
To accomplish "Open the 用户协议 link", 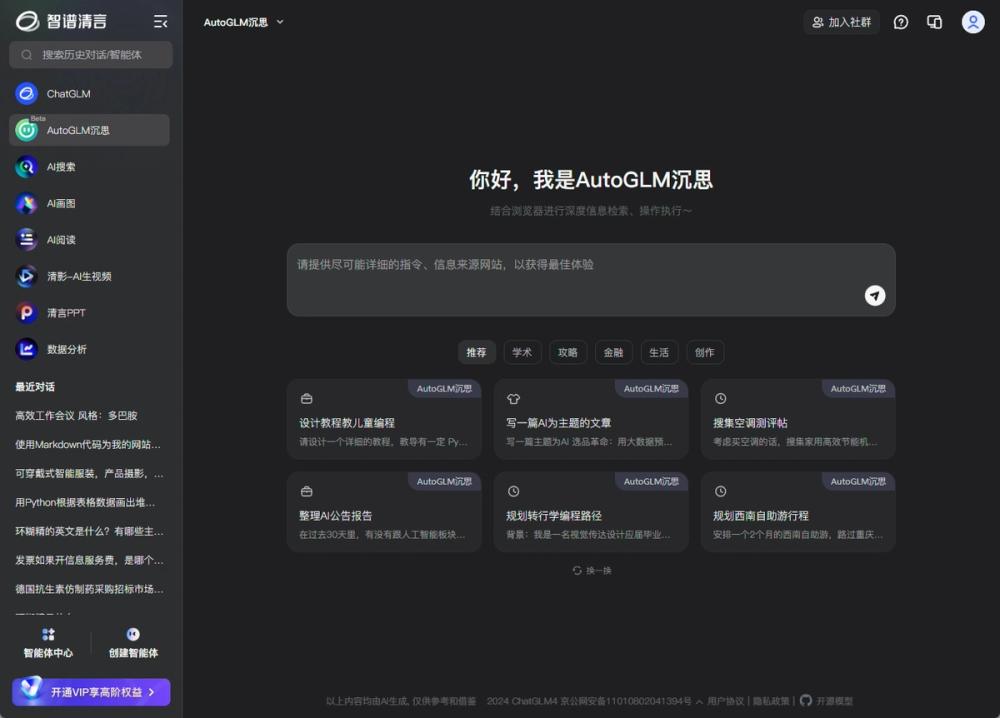I will [x=725, y=701].
